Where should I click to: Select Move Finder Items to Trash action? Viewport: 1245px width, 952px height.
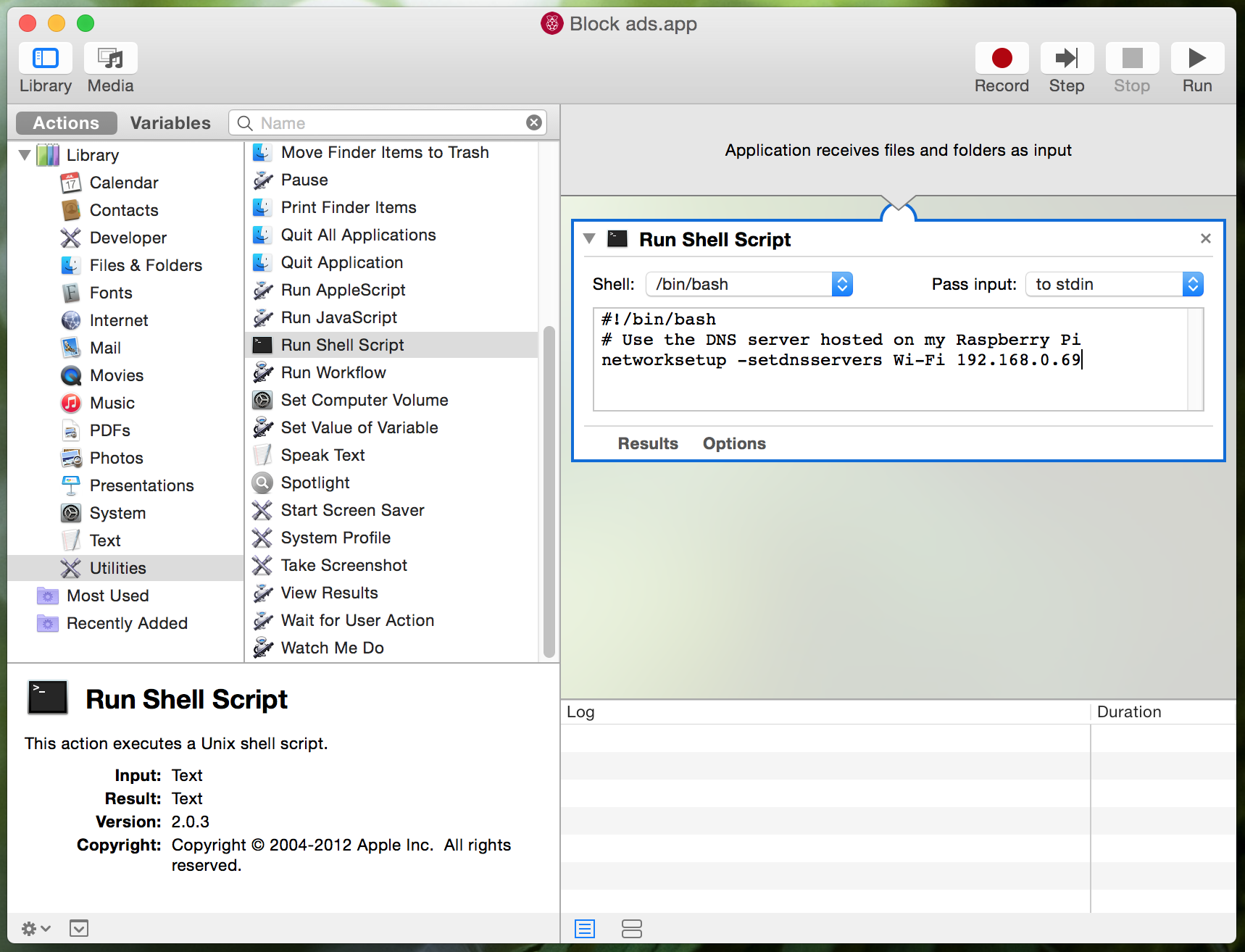[x=392, y=152]
